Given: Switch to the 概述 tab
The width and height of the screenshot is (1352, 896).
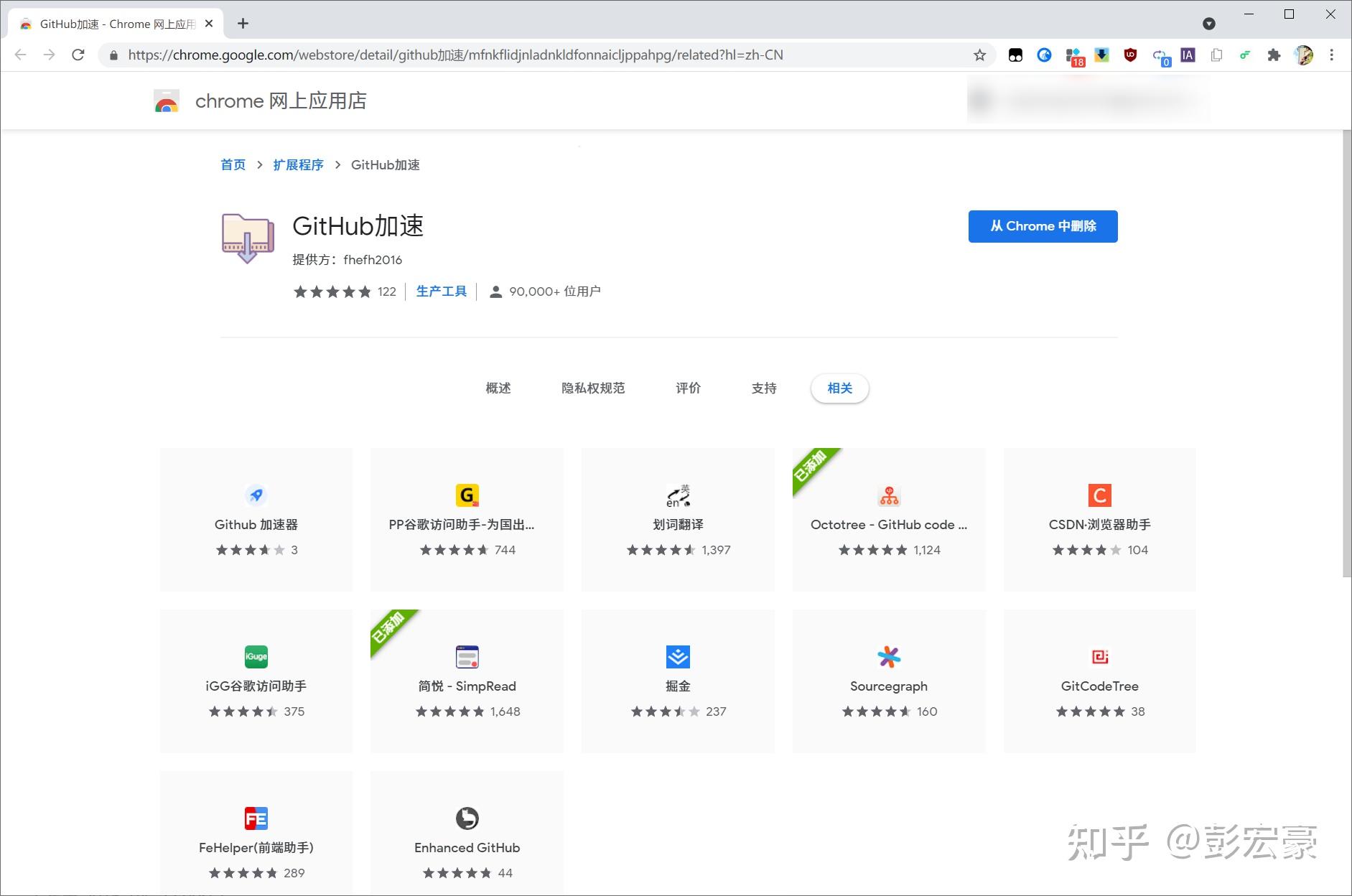Looking at the screenshot, I should [x=498, y=388].
